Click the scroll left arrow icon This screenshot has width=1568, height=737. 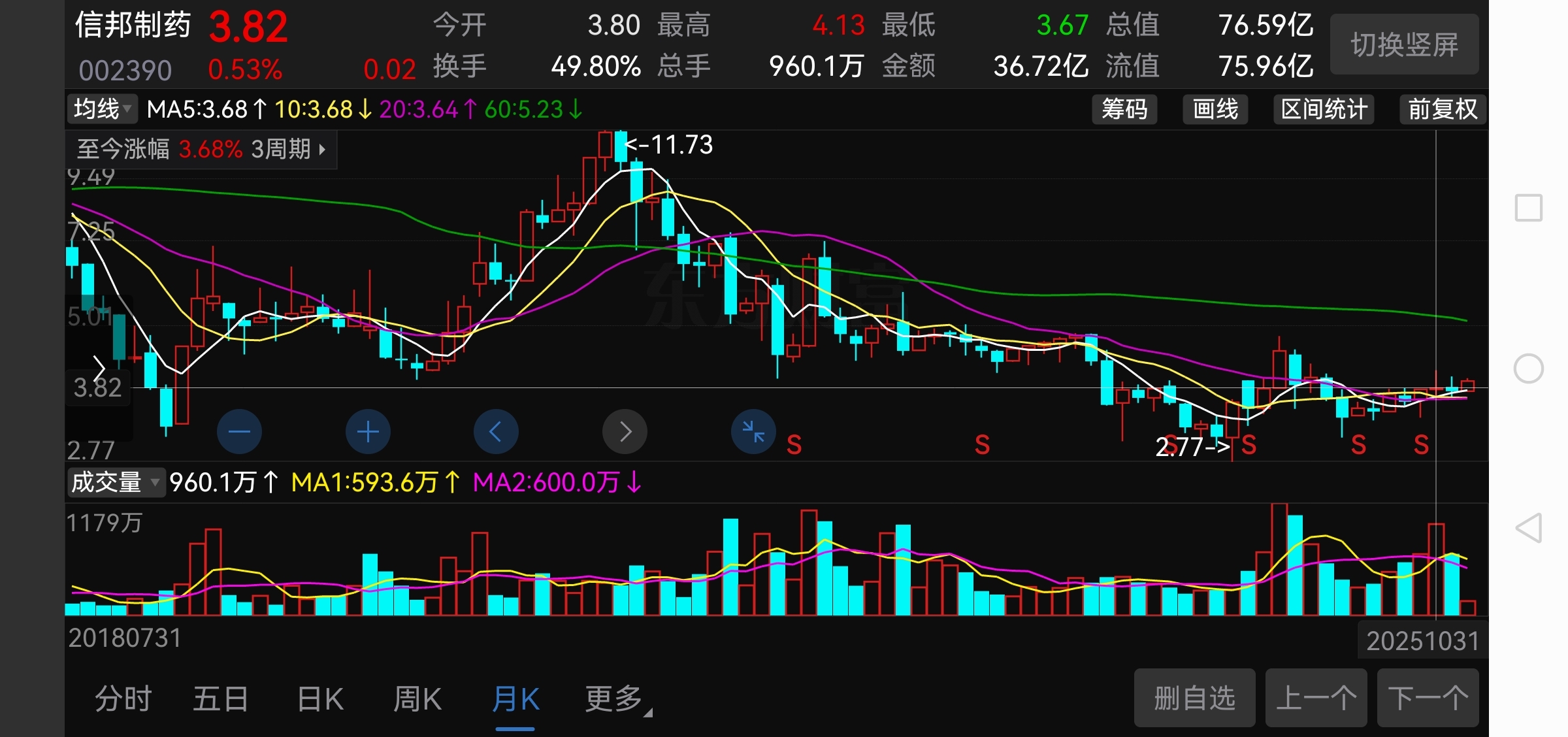tap(496, 432)
